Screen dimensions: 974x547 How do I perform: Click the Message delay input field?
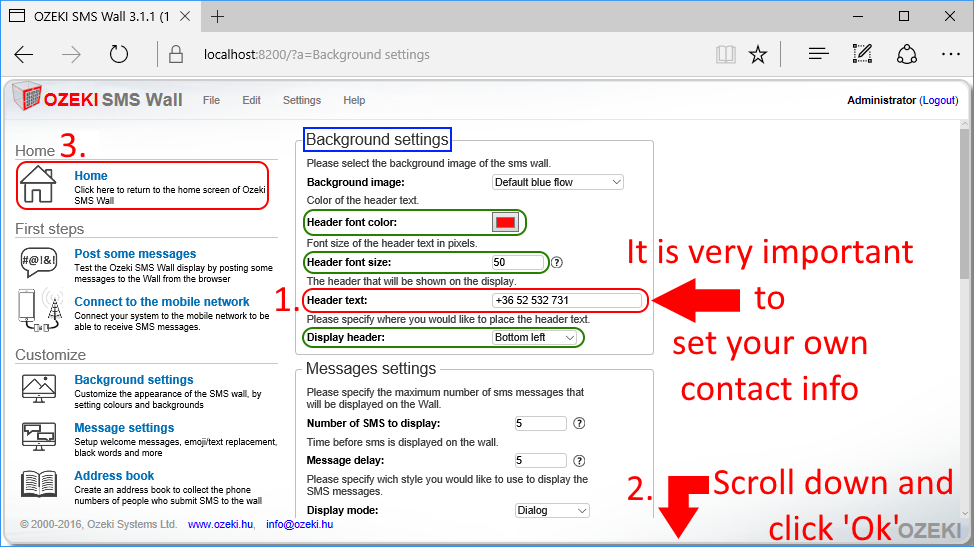pyautogui.click(x=540, y=461)
